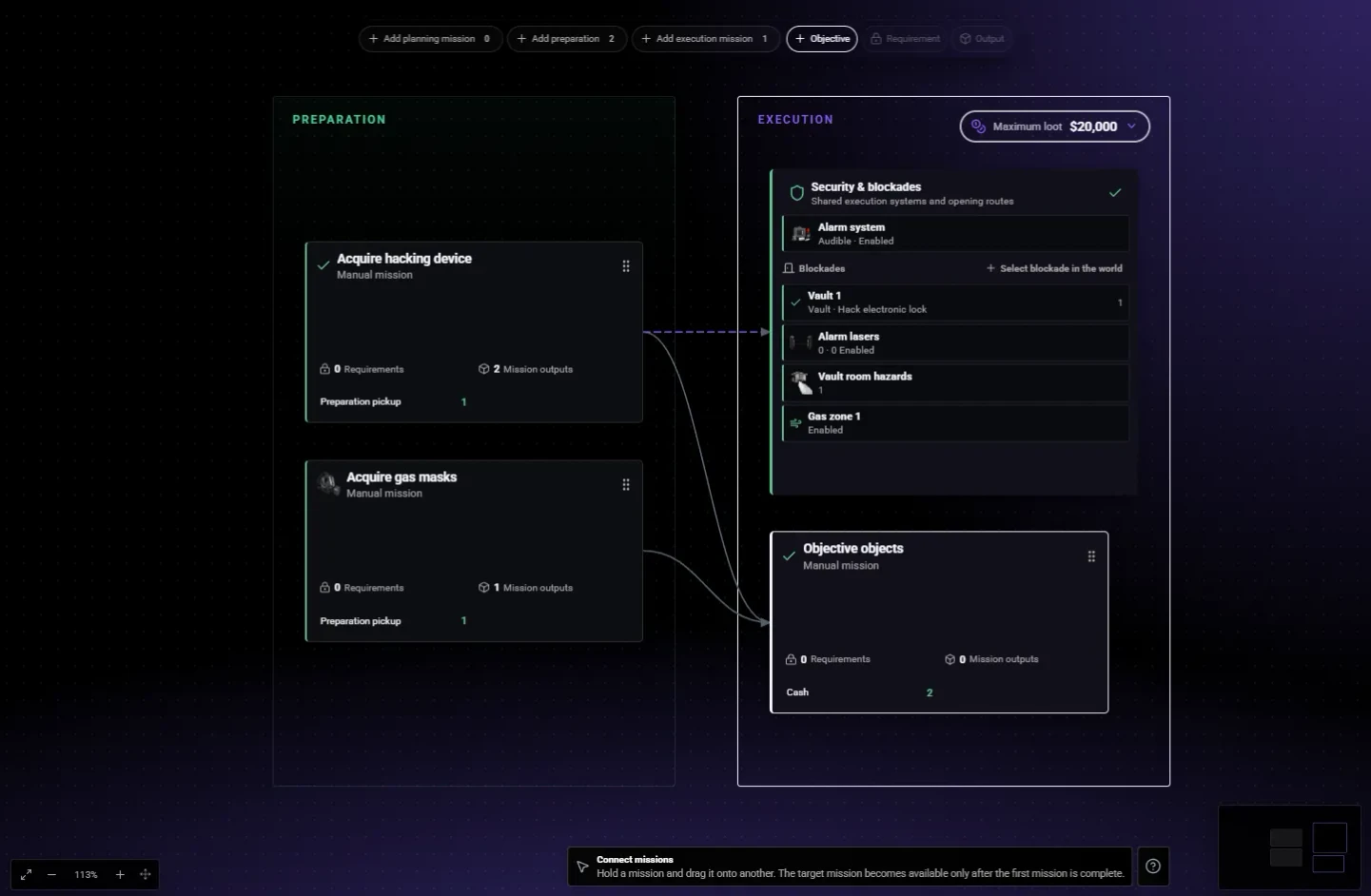Click the gas mask icon on Acquire gas masks
The image size is (1371, 896).
click(x=328, y=484)
